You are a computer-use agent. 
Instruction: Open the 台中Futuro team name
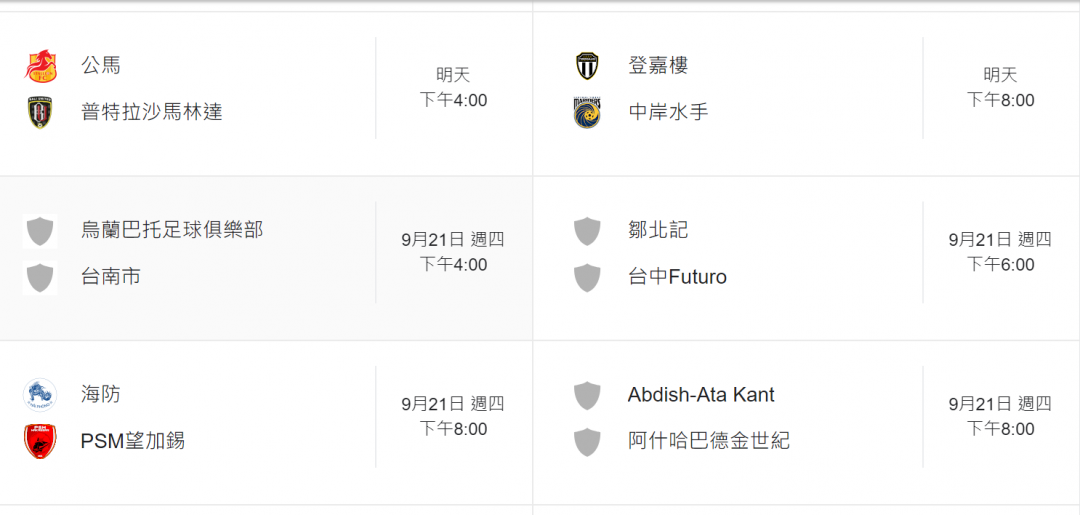coord(677,277)
